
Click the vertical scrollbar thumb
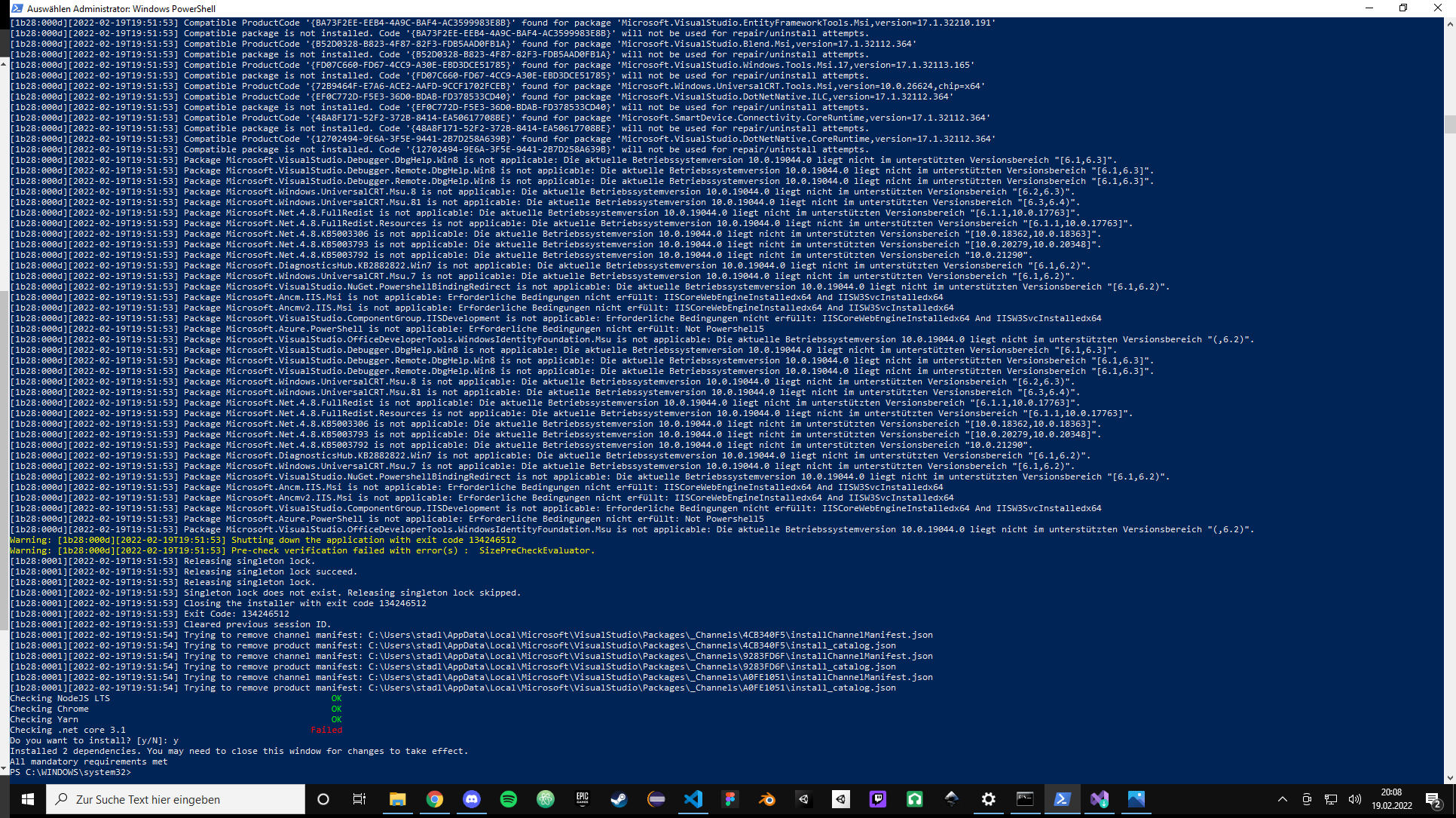click(1450, 124)
